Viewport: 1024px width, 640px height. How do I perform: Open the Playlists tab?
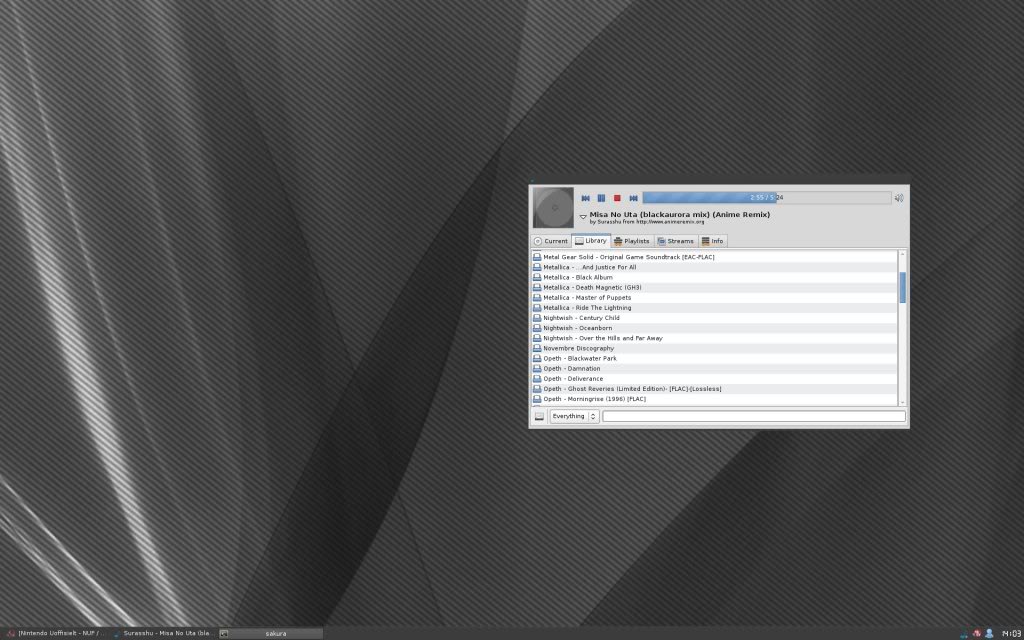coord(632,241)
